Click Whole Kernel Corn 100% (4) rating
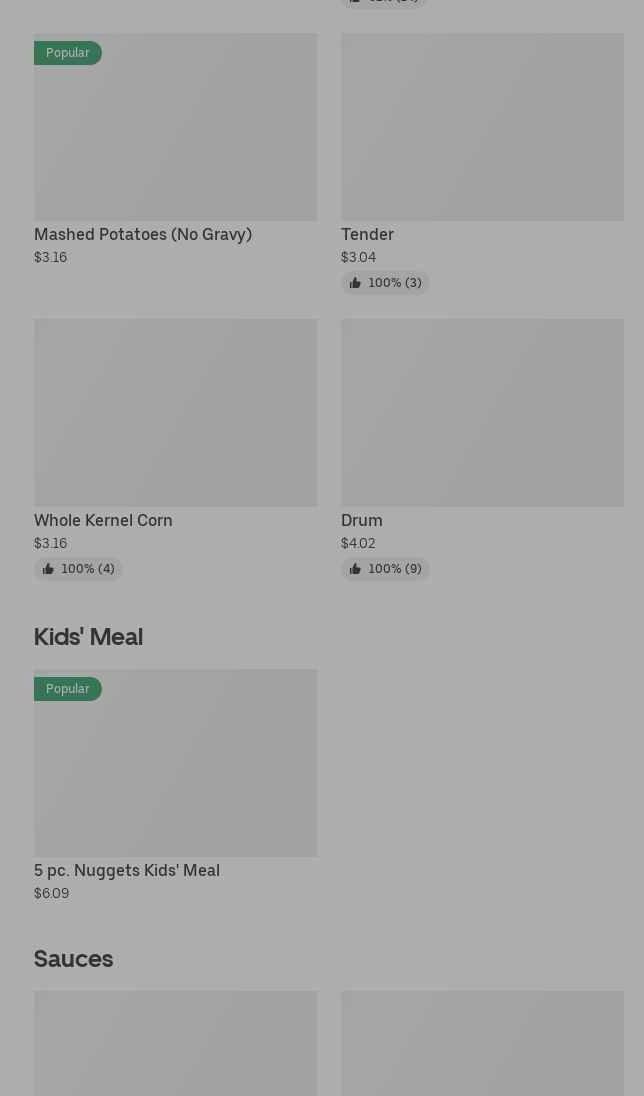Viewport: 644px width, 1096px height. click(87, 569)
